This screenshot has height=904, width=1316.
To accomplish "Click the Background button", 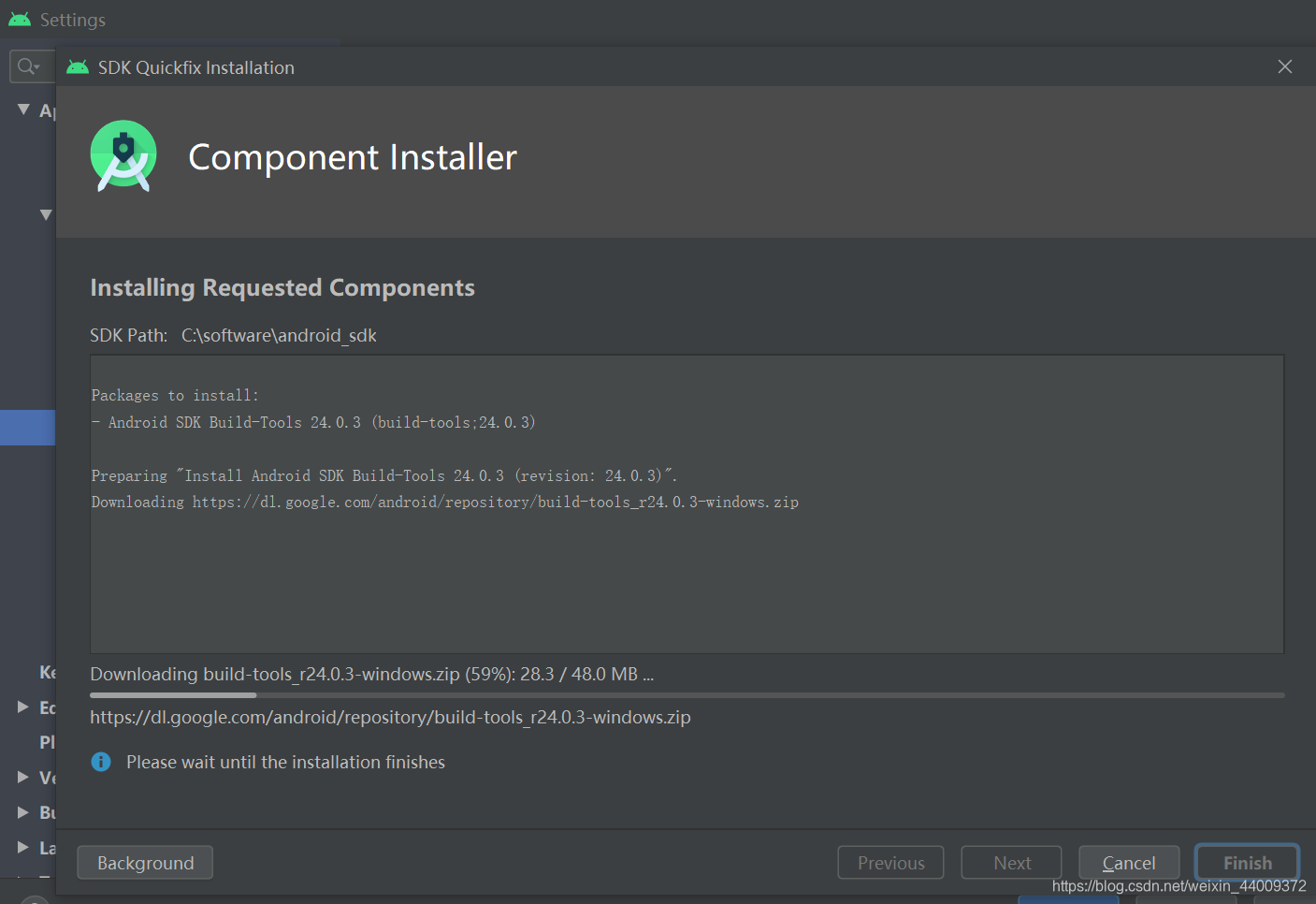I will tap(145, 863).
